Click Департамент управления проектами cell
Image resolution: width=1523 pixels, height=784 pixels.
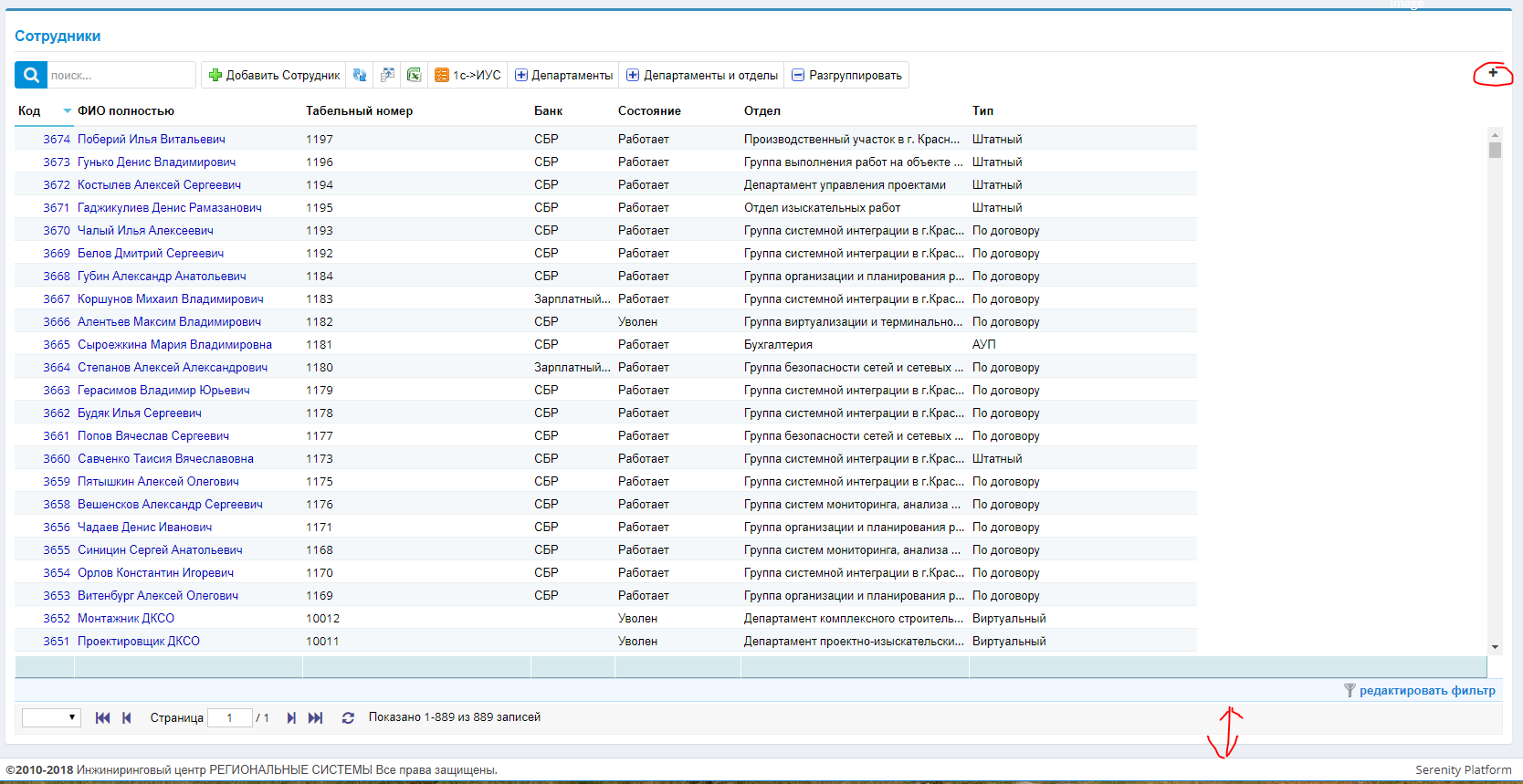(x=845, y=184)
